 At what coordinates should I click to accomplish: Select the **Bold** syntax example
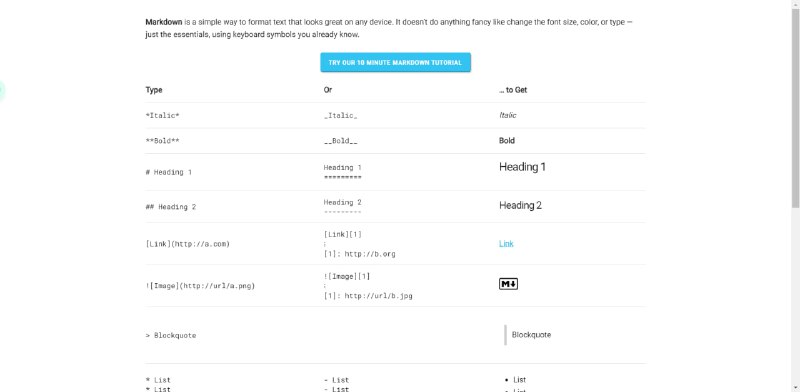pyautogui.click(x=162, y=141)
